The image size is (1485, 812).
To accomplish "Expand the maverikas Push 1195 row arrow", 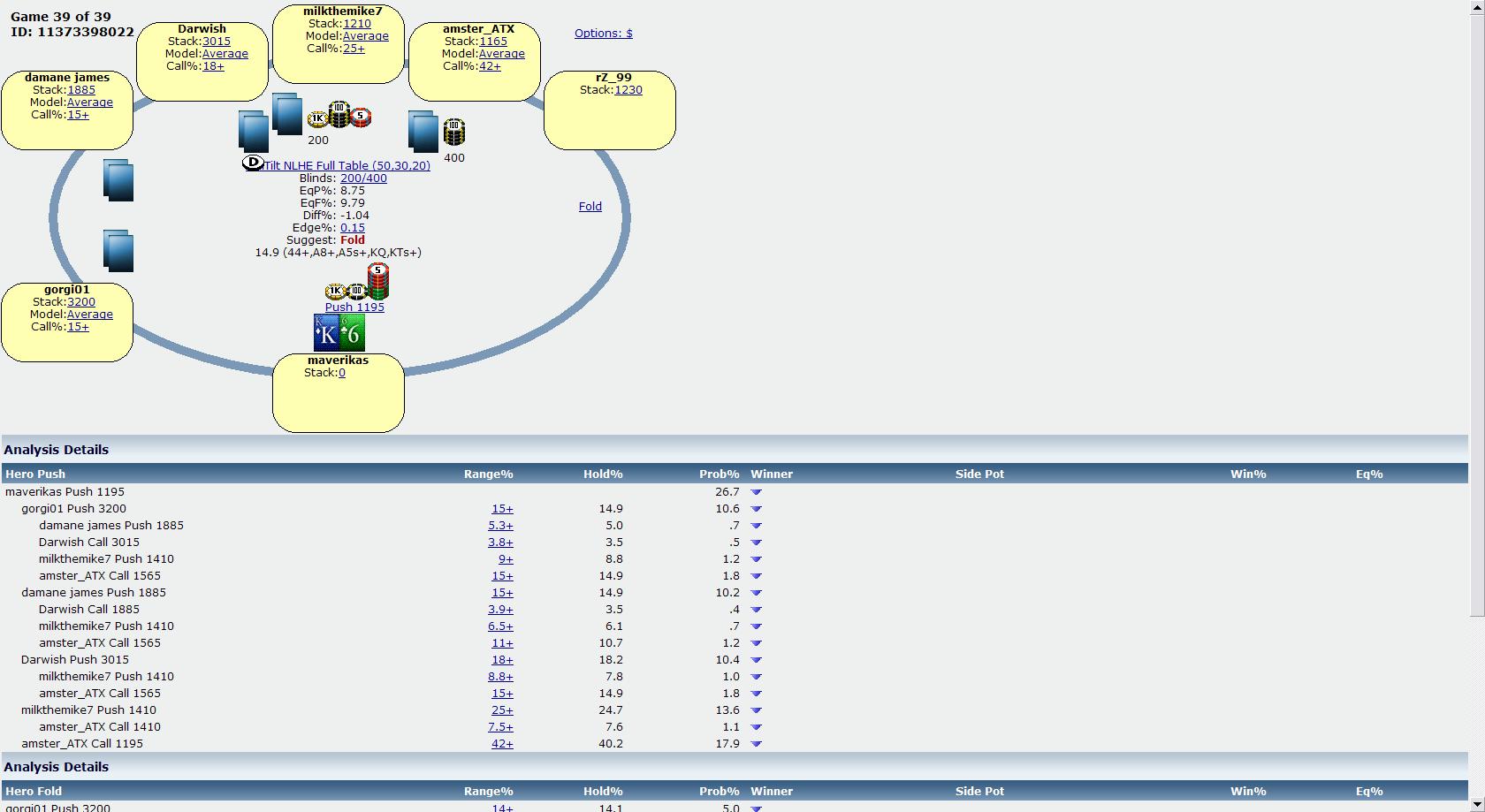I will pyautogui.click(x=756, y=492).
